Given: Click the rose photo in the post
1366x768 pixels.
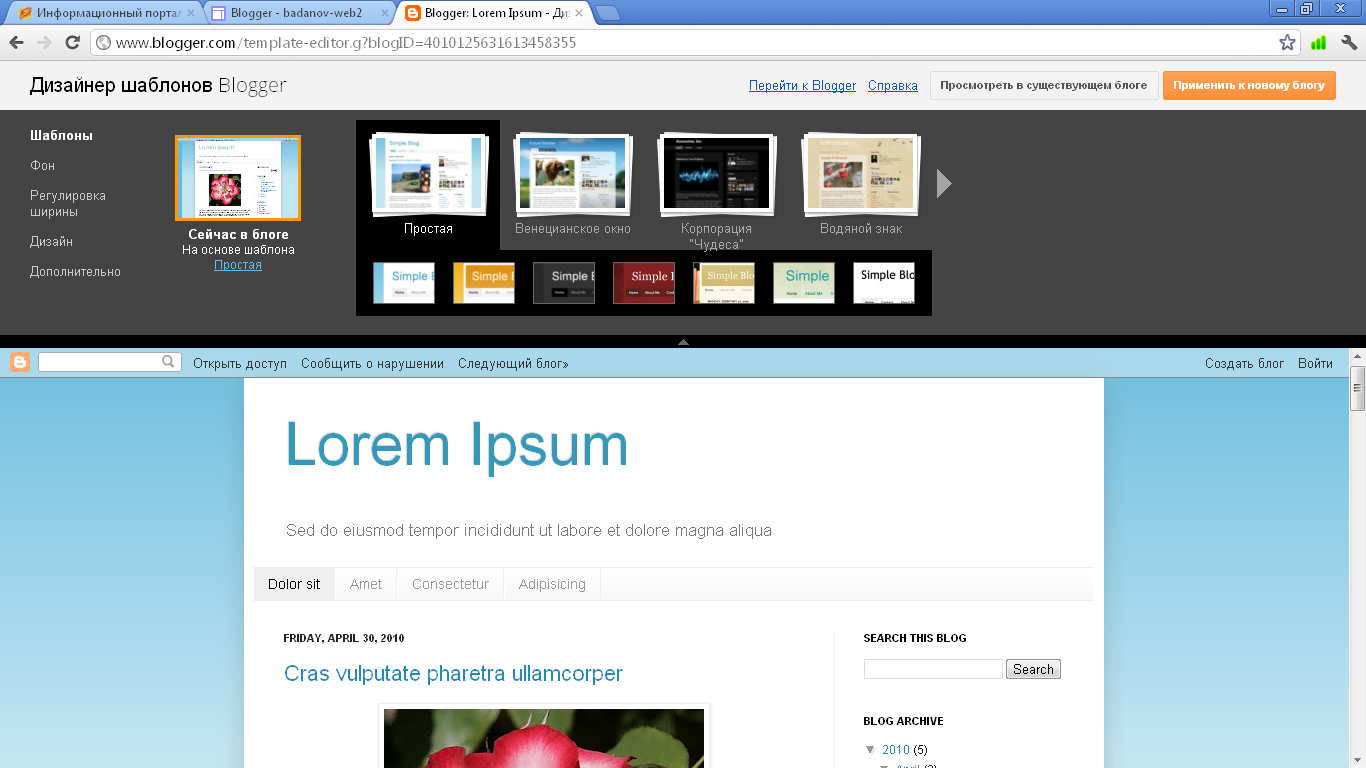Looking at the screenshot, I should [544, 738].
